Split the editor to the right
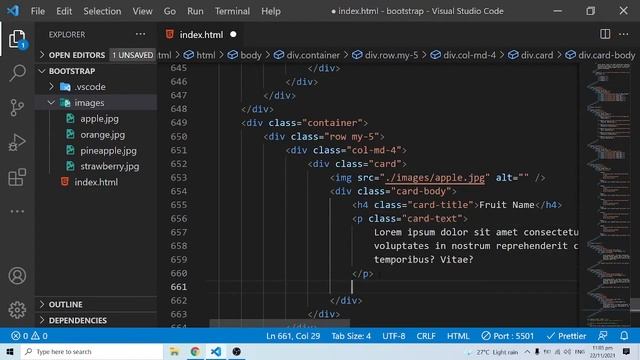 (605, 34)
